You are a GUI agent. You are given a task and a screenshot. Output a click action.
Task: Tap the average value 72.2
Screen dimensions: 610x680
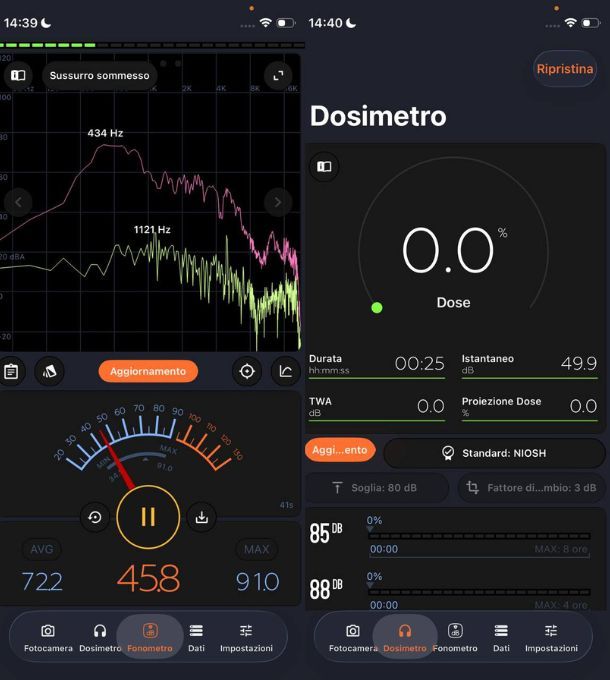[x=42, y=582]
